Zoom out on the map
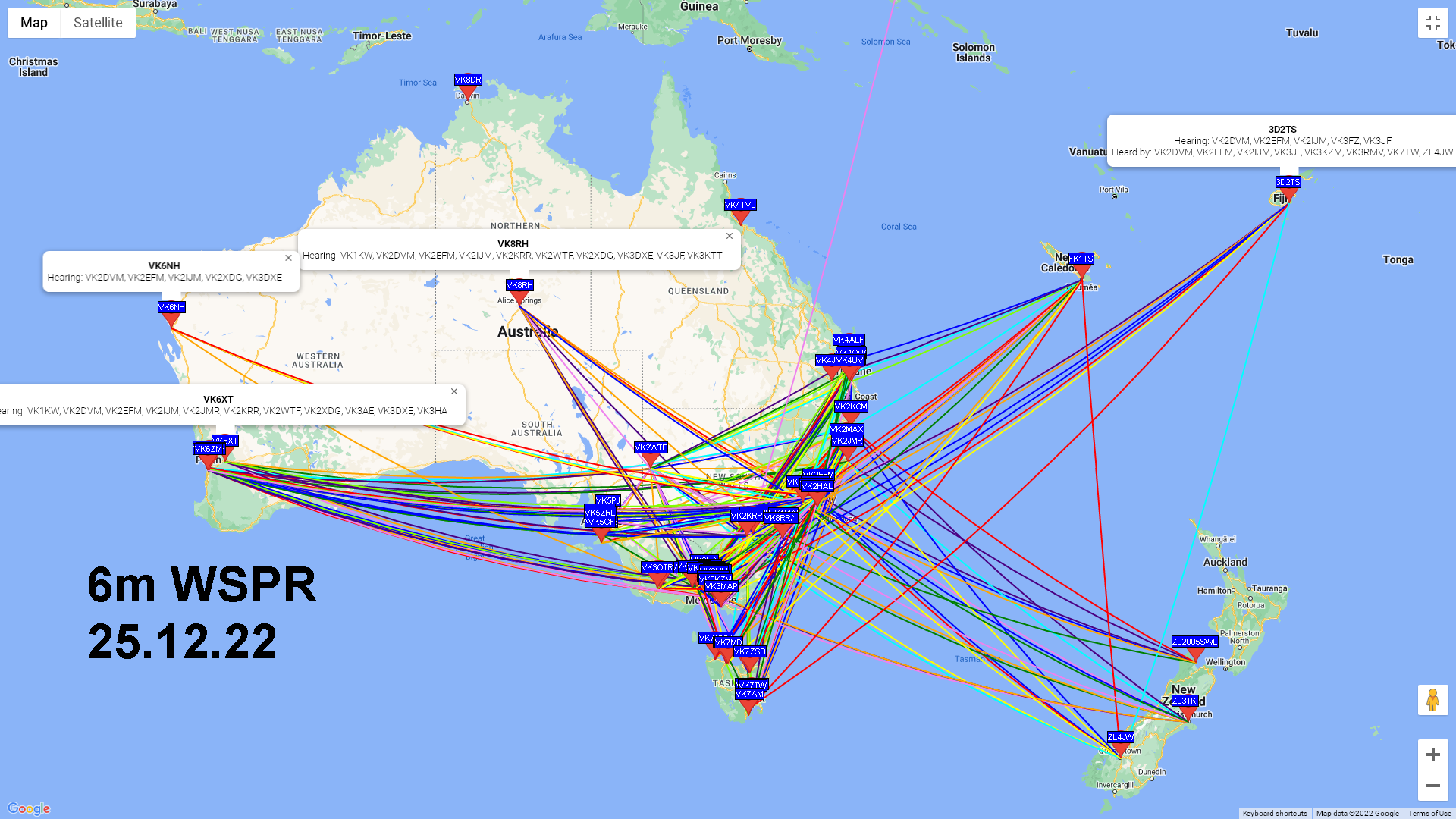 pos(1432,785)
